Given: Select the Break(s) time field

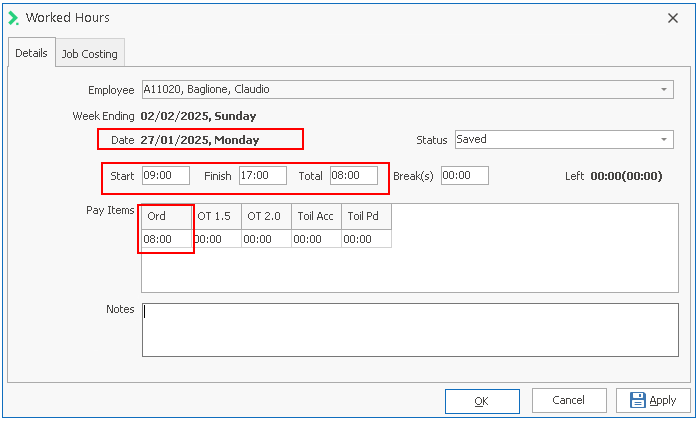Looking at the screenshot, I should click(464, 176).
